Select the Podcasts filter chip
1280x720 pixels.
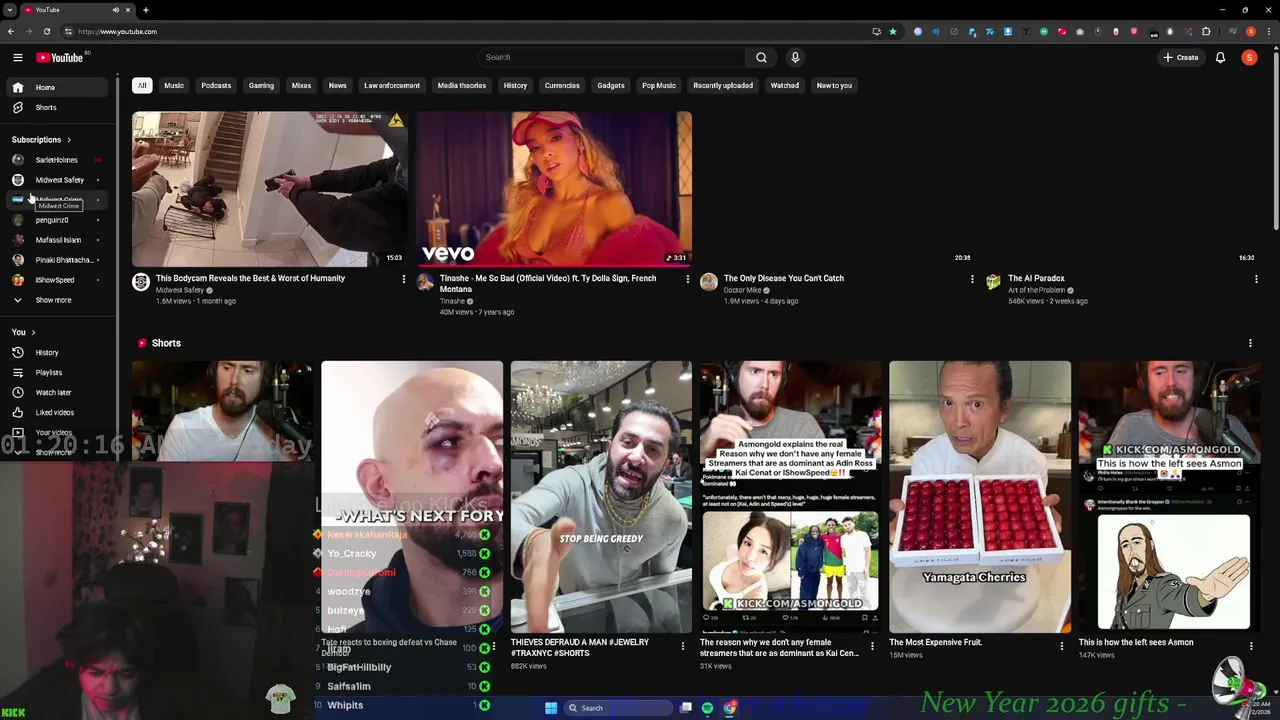pyautogui.click(x=216, y=85)
